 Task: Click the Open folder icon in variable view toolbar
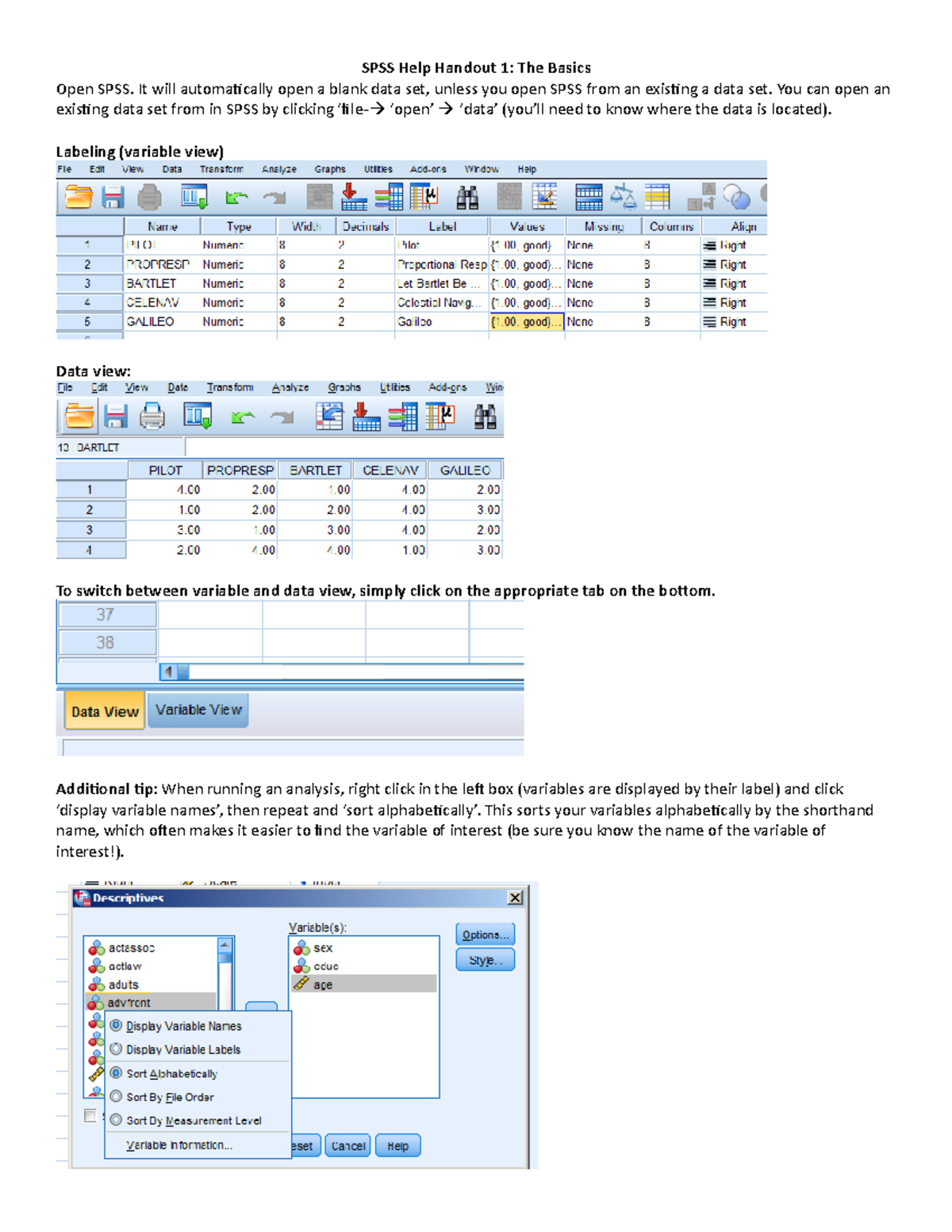click(x=79, y=197)
